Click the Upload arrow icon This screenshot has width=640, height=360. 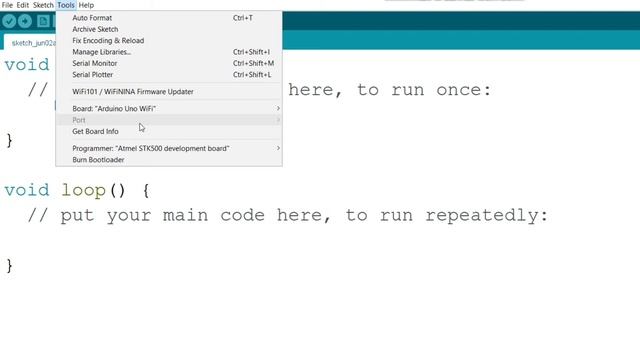pyautogui.click(x=25, y=21)
